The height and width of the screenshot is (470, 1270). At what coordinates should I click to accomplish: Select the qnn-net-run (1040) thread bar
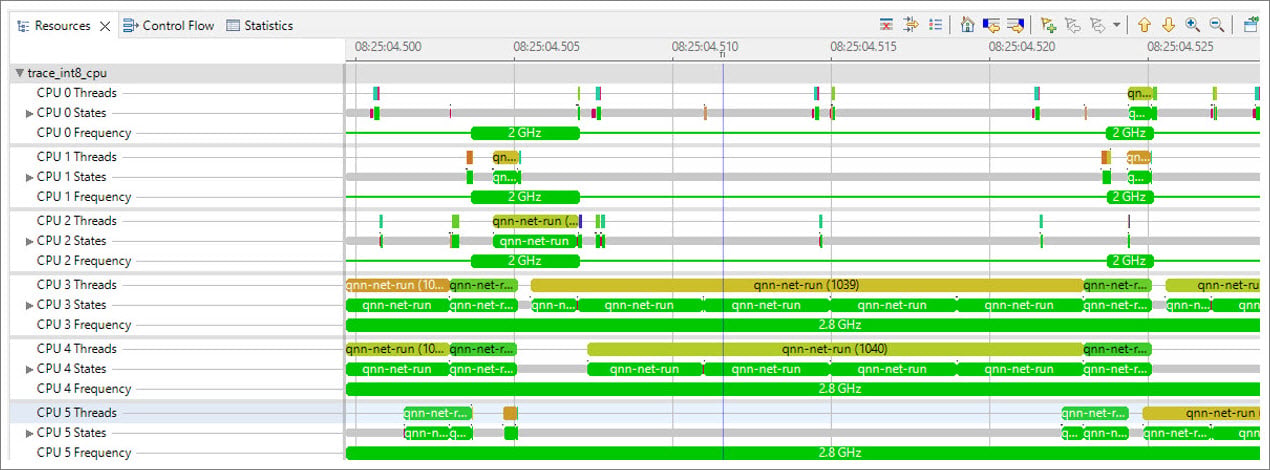point(835,349)
